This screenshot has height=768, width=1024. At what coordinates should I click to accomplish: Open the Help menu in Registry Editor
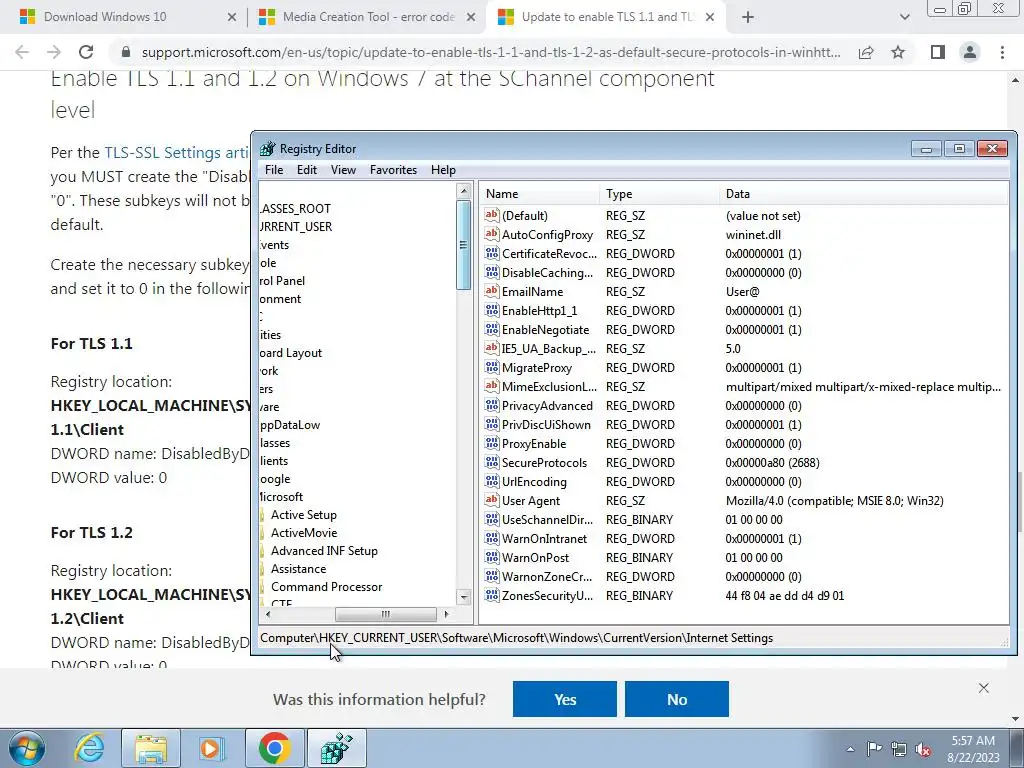[x=443, y=170]
